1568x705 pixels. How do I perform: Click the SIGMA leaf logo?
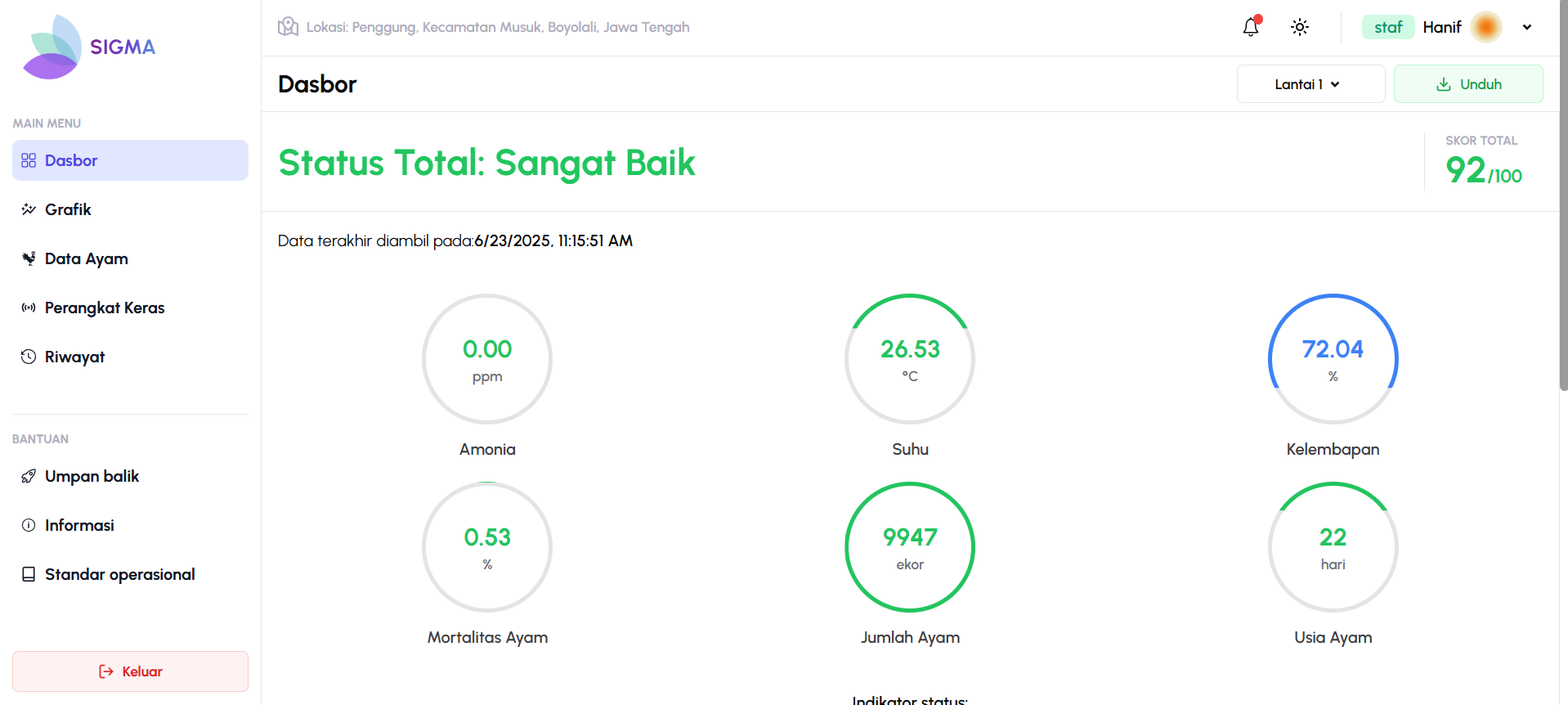(53, 47)
